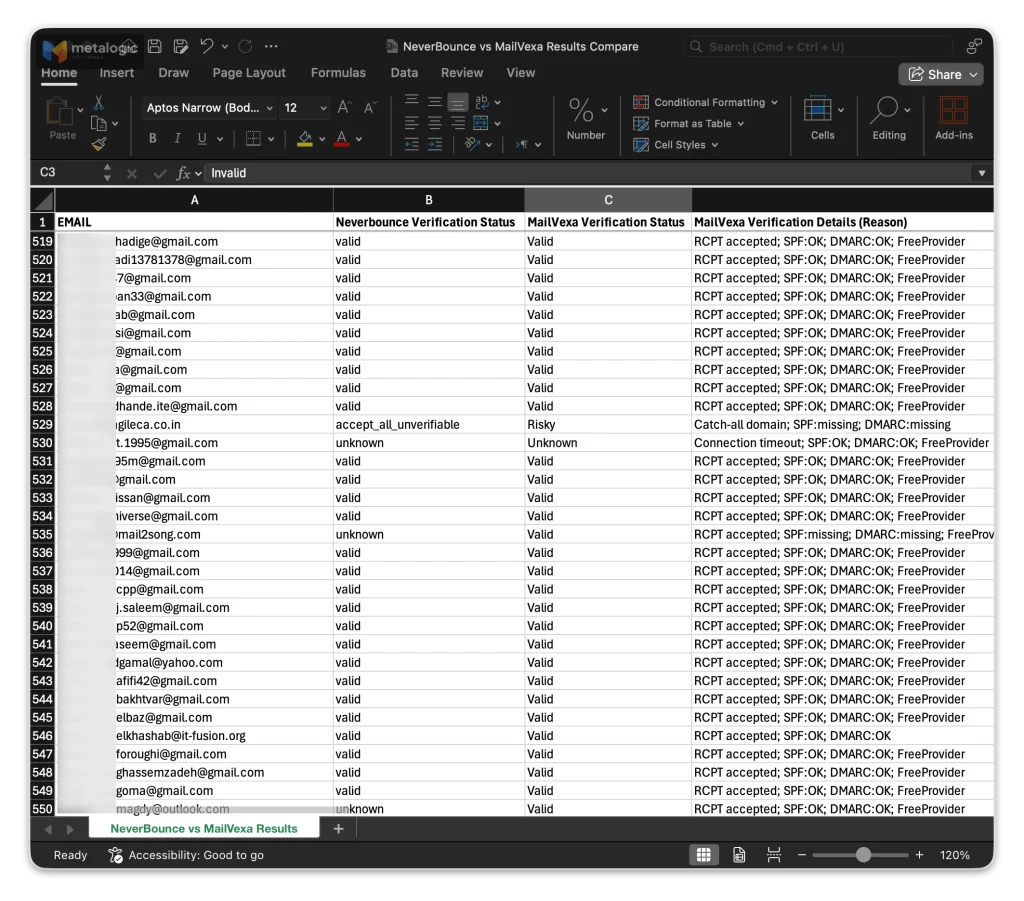Click the Paste clipboard icon
Image resolution: width=1024 pixels, height=901 pixels.
click(x=59, y=112)
